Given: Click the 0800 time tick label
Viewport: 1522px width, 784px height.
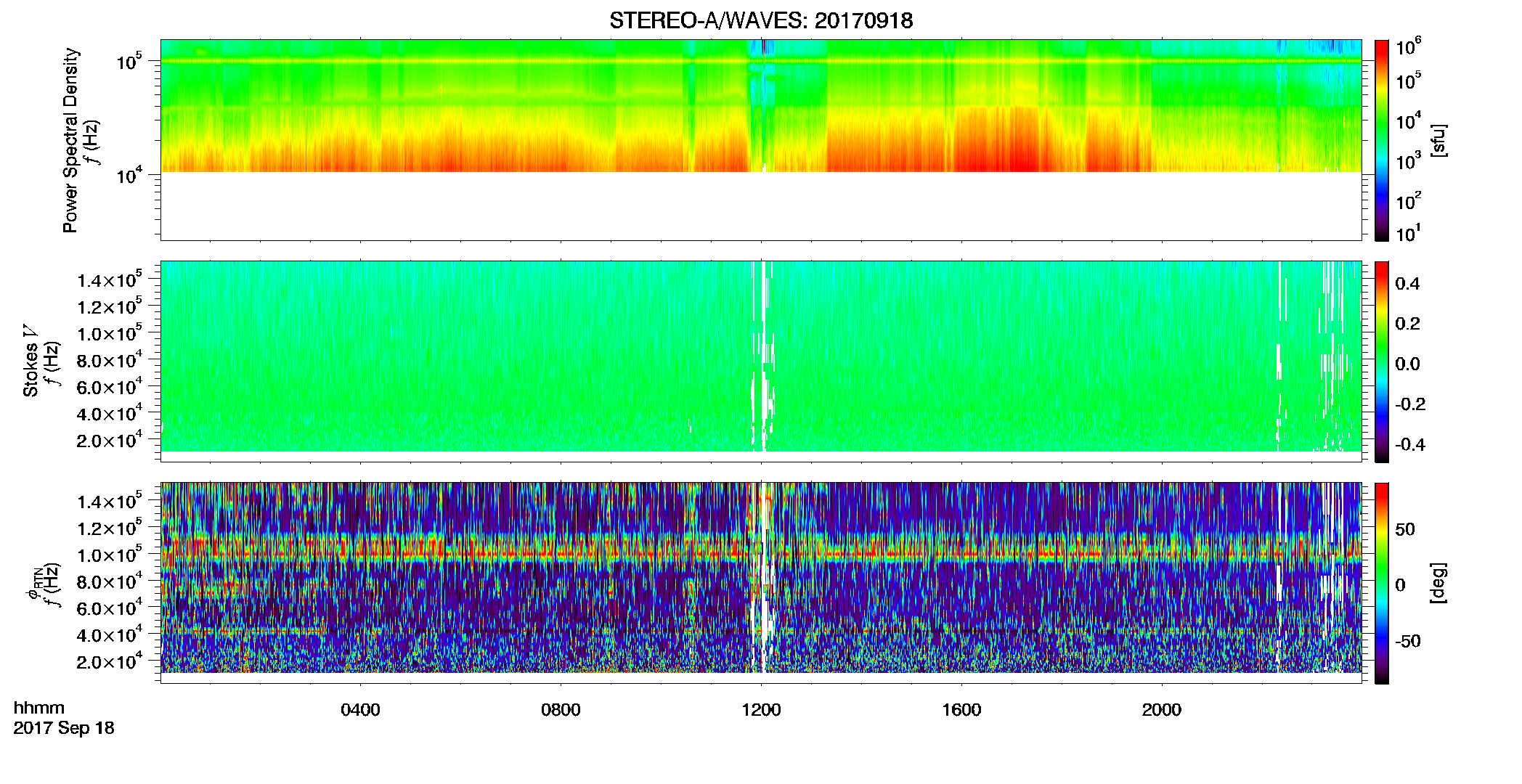Looking at the screenshot, I should click(x=561, y=710).
